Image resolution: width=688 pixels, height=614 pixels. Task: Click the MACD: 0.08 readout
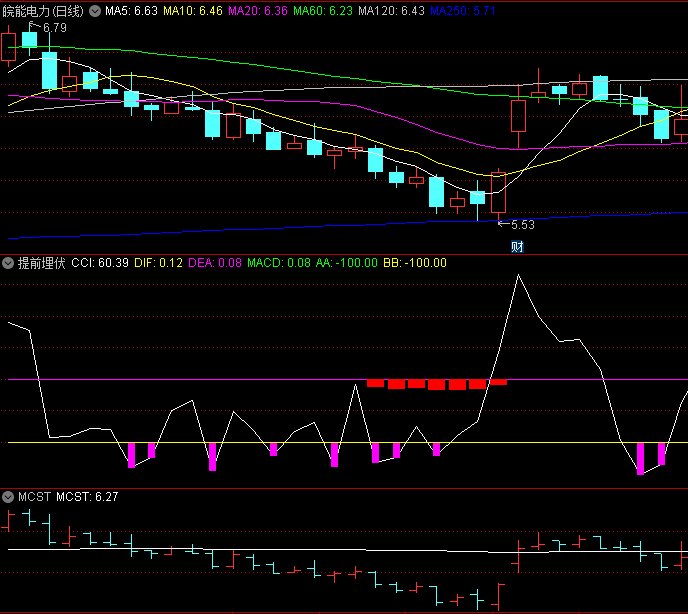tap(279, 263)
